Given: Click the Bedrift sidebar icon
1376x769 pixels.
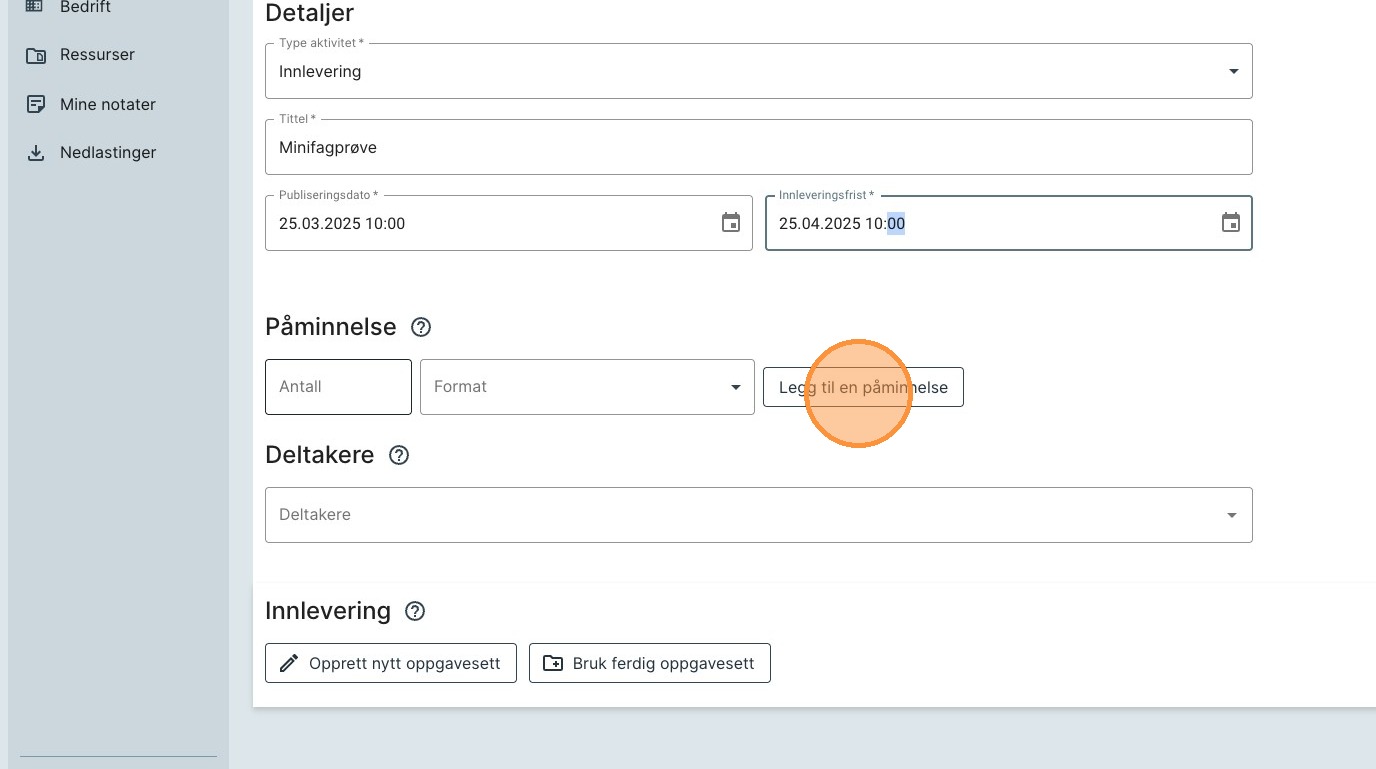Looking at the screenshot, I should [35, 6].
